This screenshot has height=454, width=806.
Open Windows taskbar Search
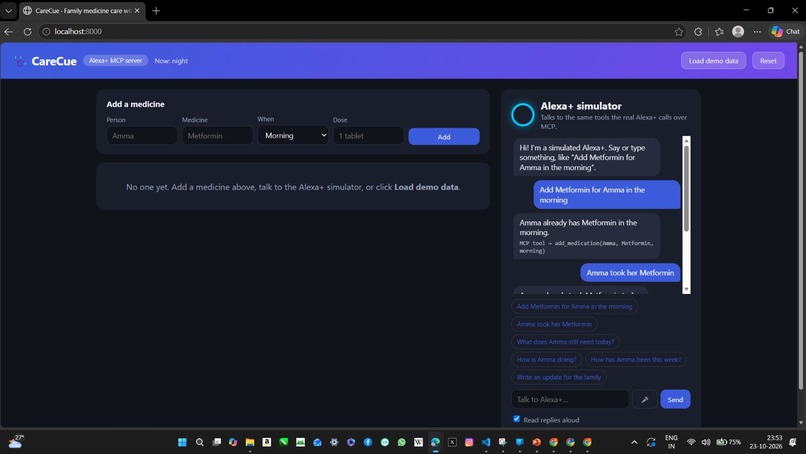tap(199, 442)
